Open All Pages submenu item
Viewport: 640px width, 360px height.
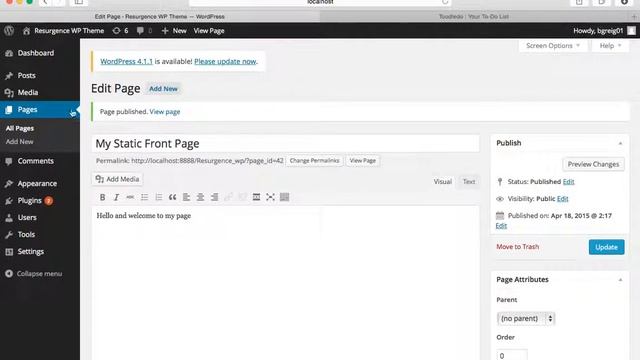coord(20,128)
